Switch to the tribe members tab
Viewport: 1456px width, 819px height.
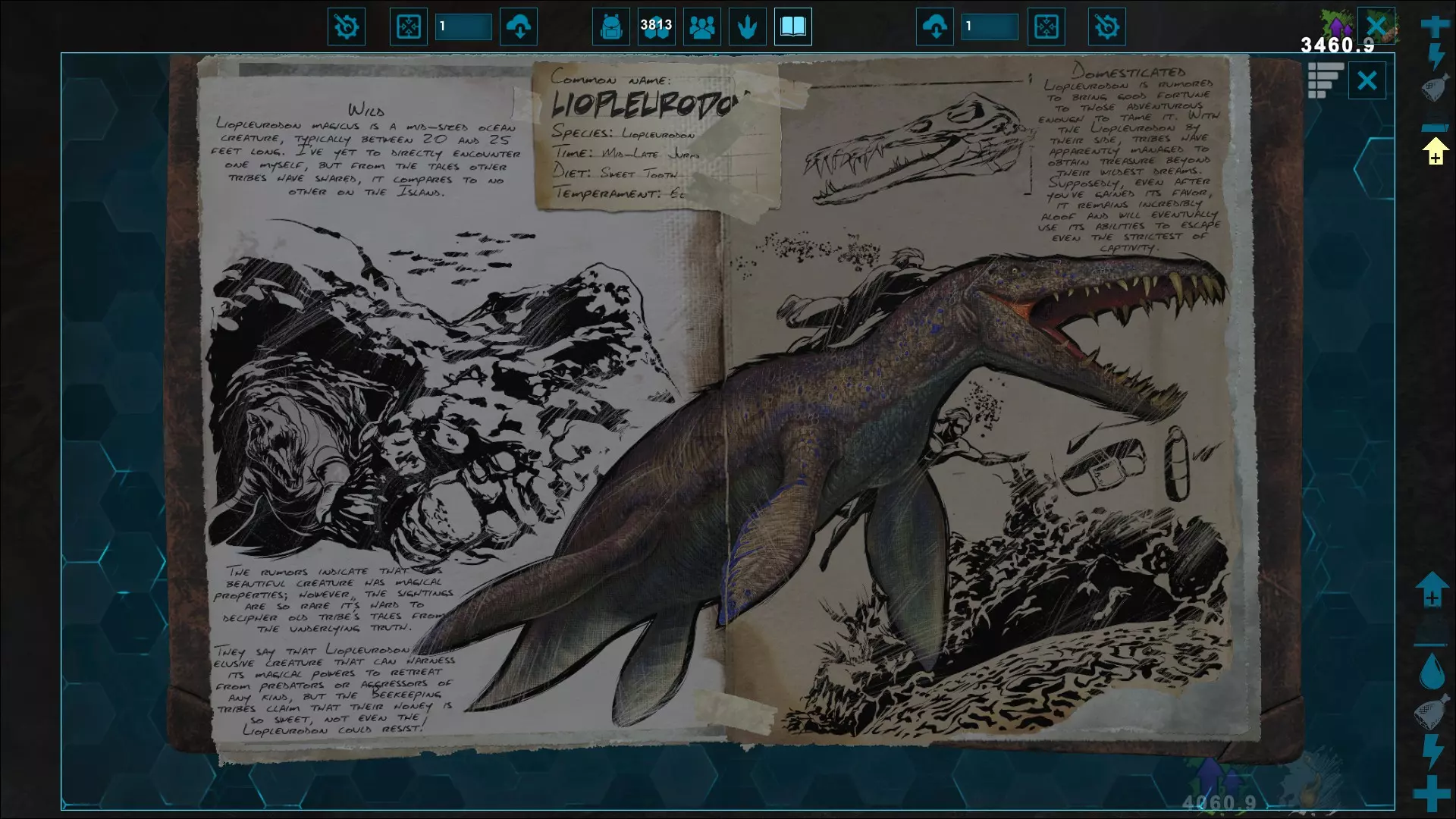(701, 27)
